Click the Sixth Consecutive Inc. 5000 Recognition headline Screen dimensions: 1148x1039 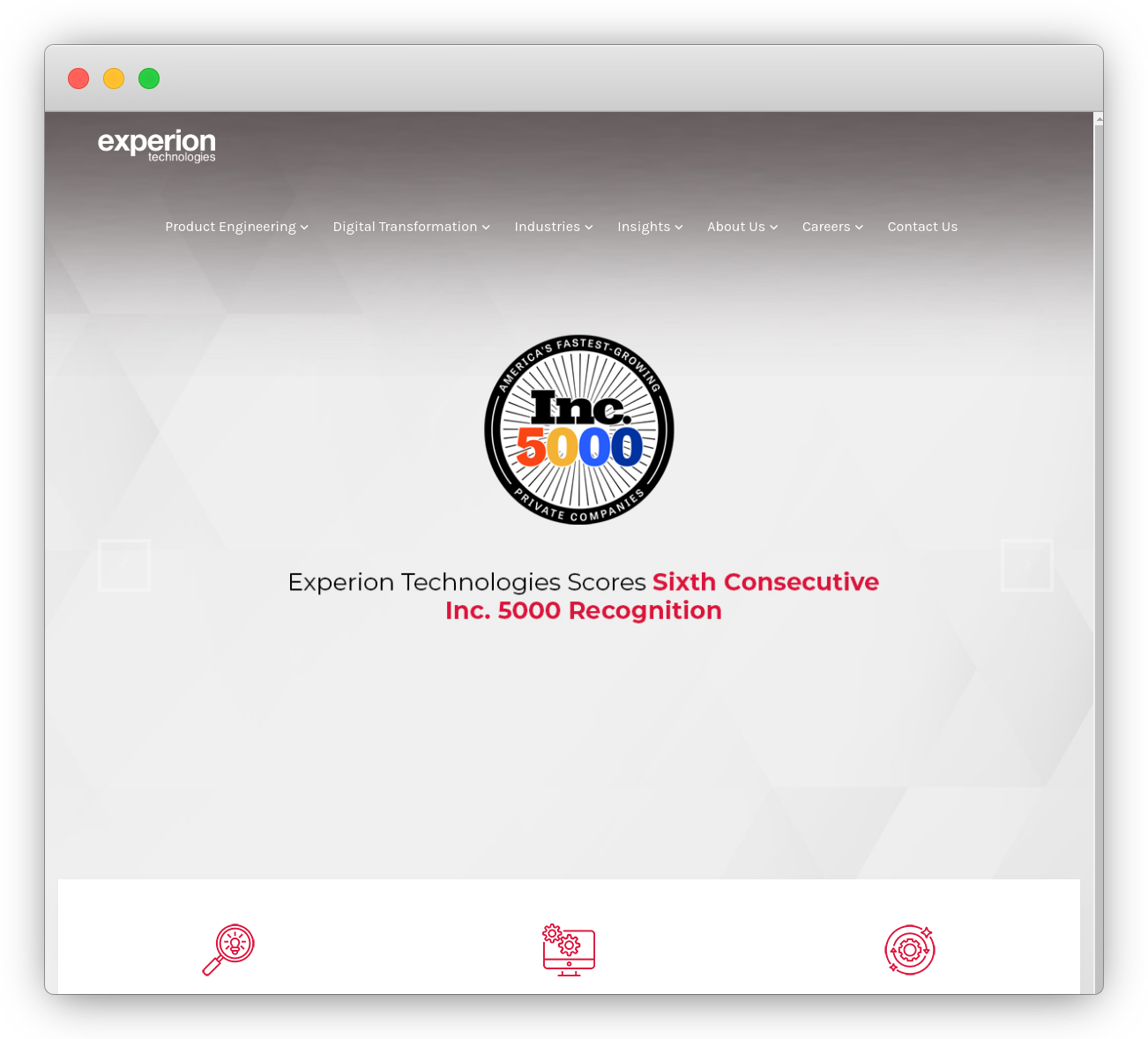583,596
